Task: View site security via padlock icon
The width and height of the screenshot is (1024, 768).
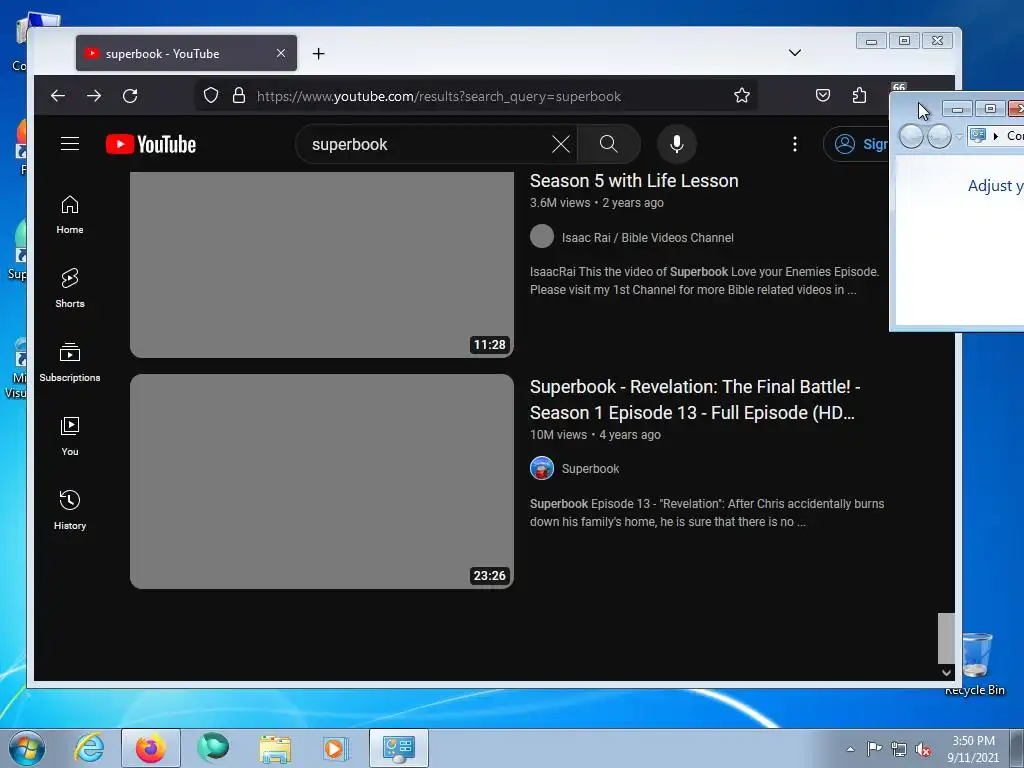Action: (x=239, y=96)
